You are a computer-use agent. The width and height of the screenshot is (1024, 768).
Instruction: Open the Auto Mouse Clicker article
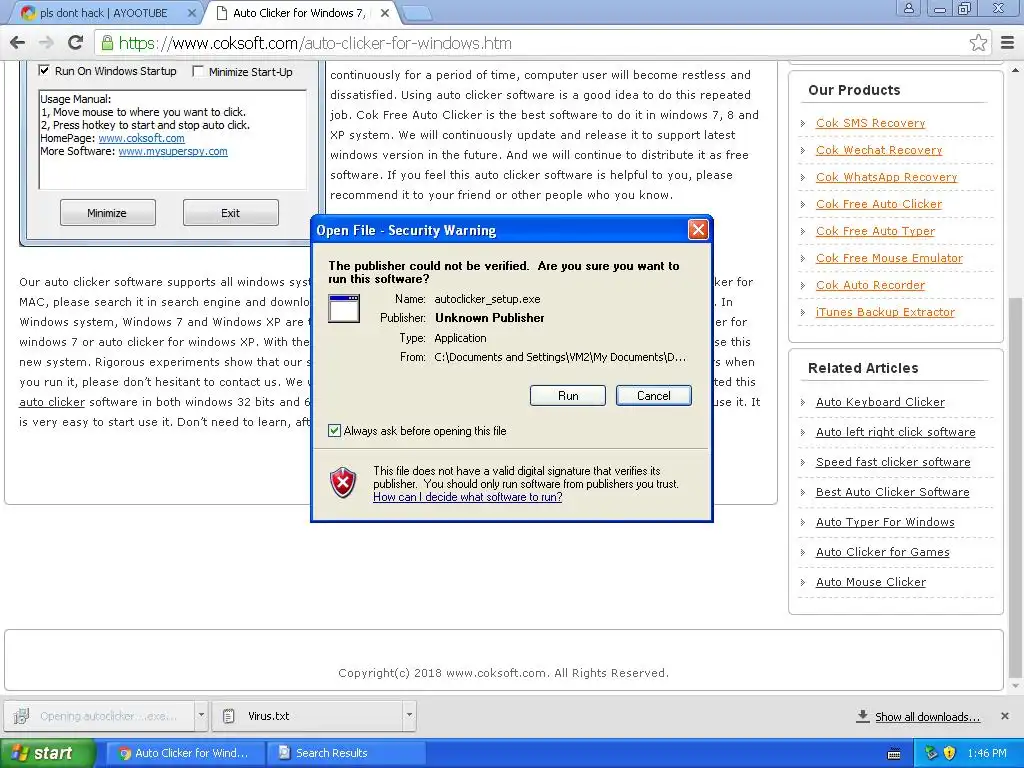coord(871,583)
